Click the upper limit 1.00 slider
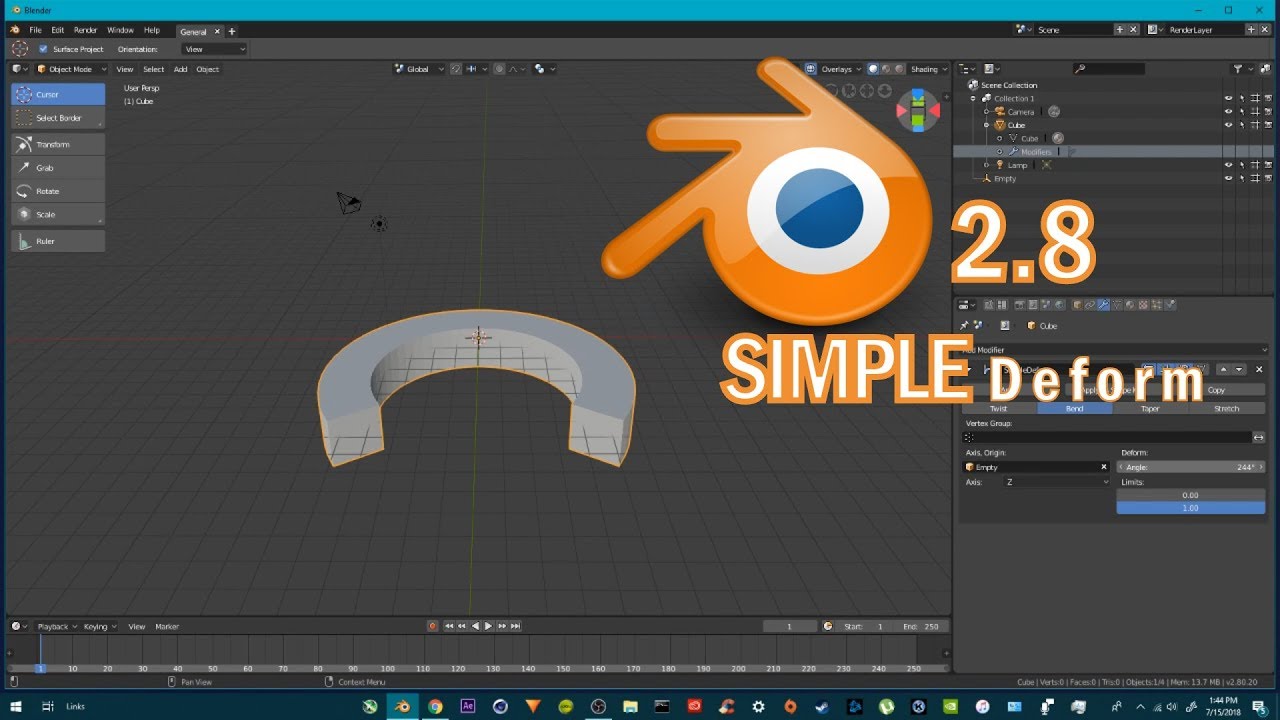Viewport: 1280px width, 720px height. (1191, 508)
